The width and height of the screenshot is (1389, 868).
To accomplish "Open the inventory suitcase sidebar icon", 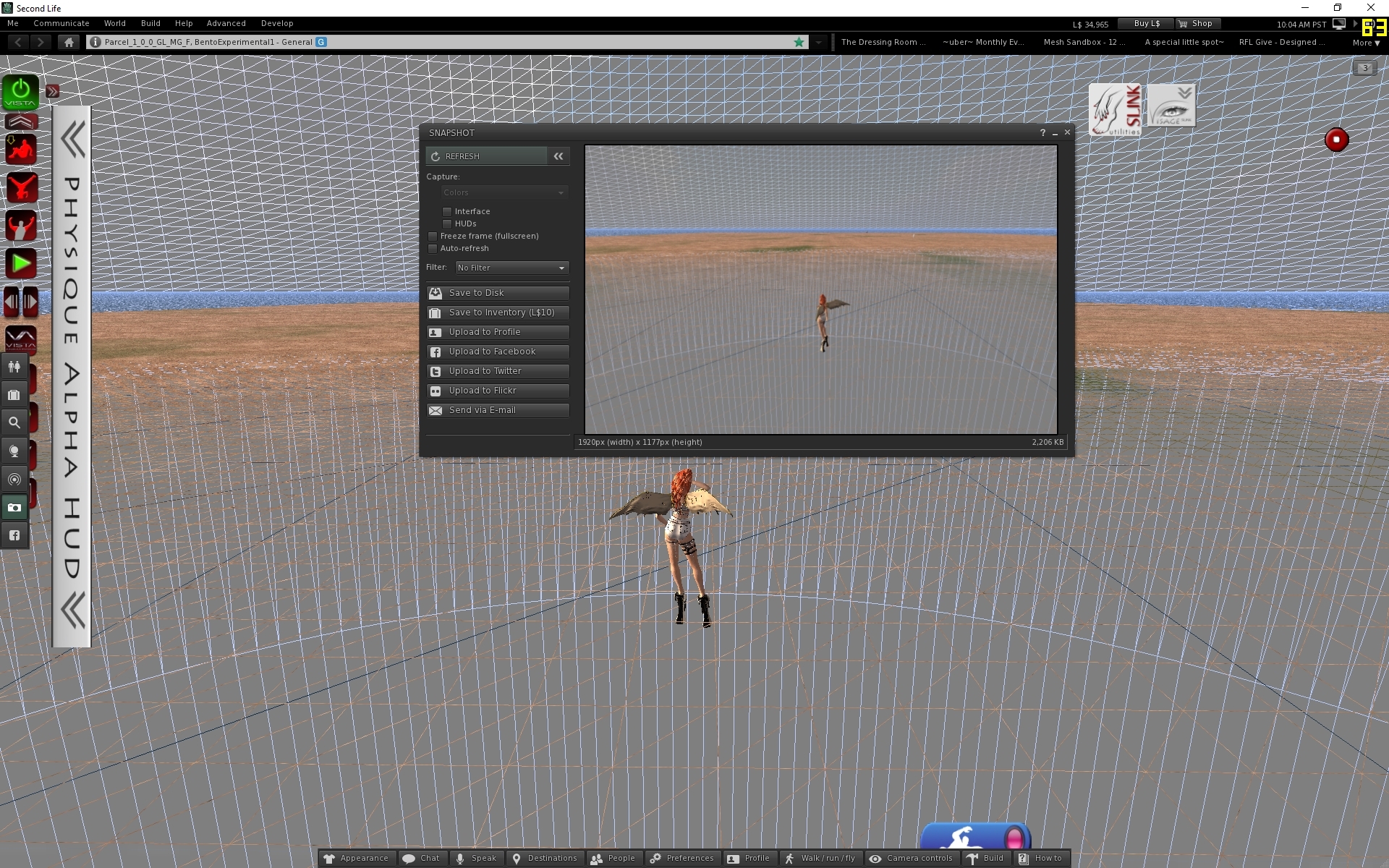I will coord(14,395).
